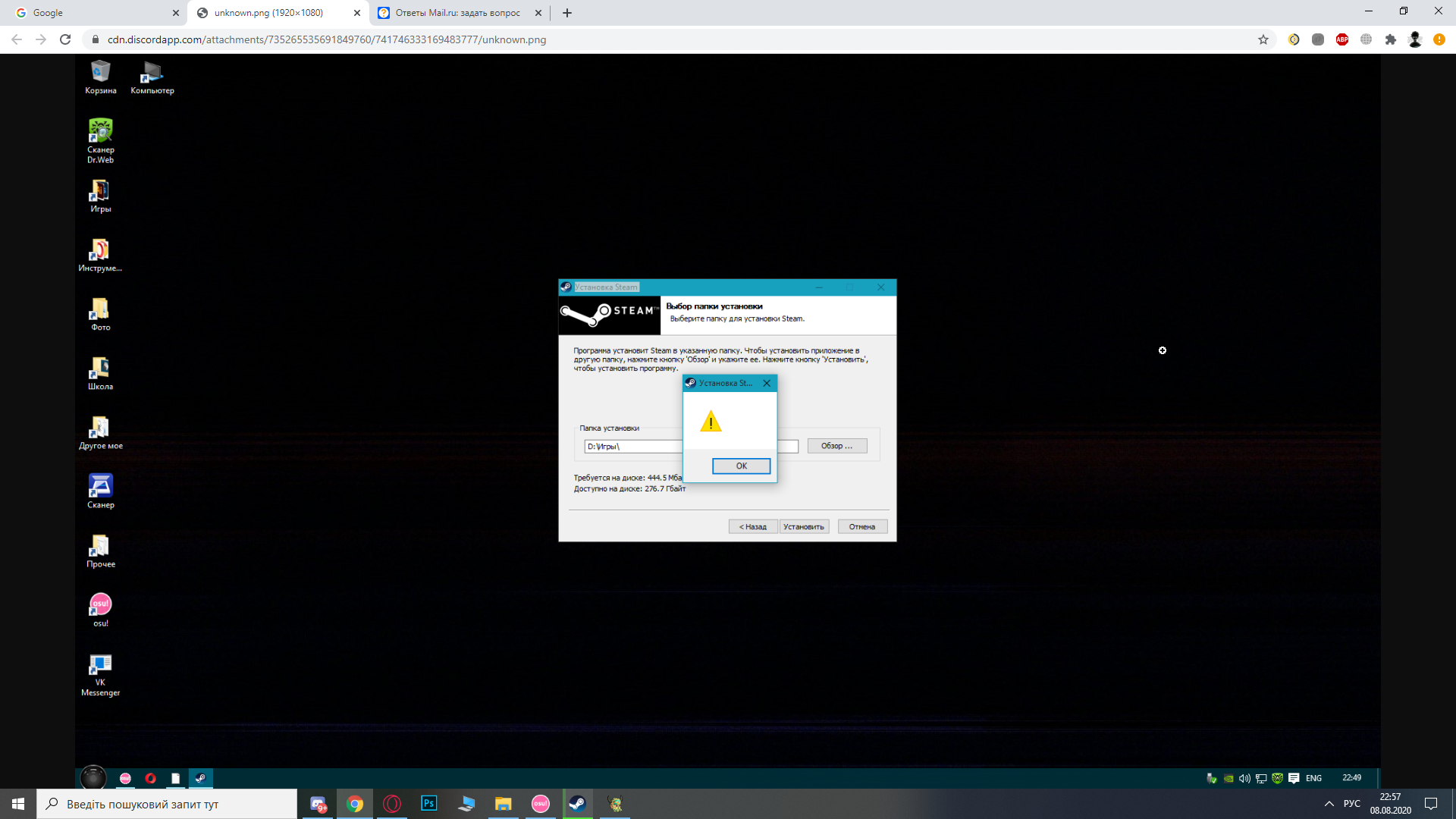1456x819 pixels.
Task: Switch to the Ответы Mail.ru tab
Action: click(457, 13)
